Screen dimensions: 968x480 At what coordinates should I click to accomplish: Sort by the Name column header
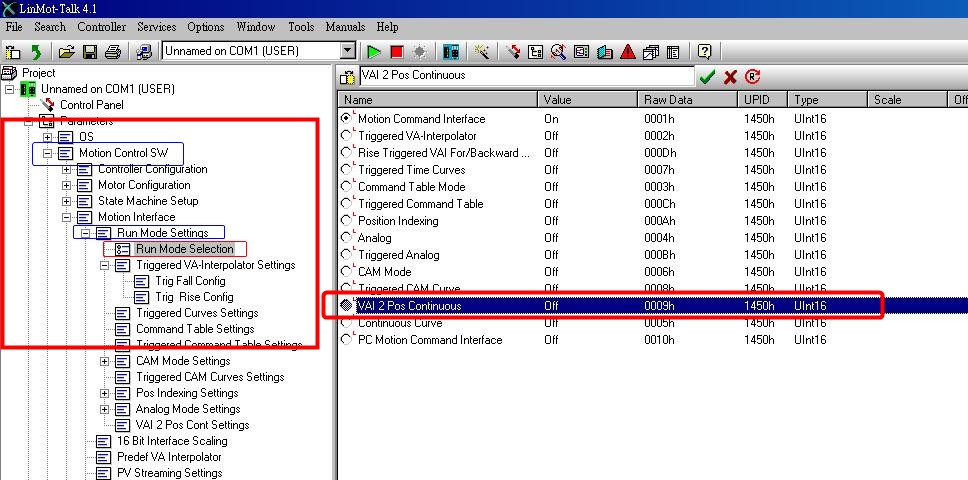tap(438, 99)
